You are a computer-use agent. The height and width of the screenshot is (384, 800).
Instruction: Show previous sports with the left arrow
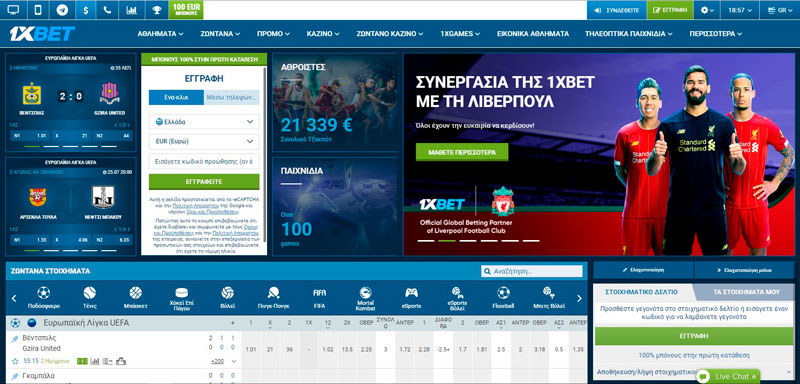pos(14,298)
